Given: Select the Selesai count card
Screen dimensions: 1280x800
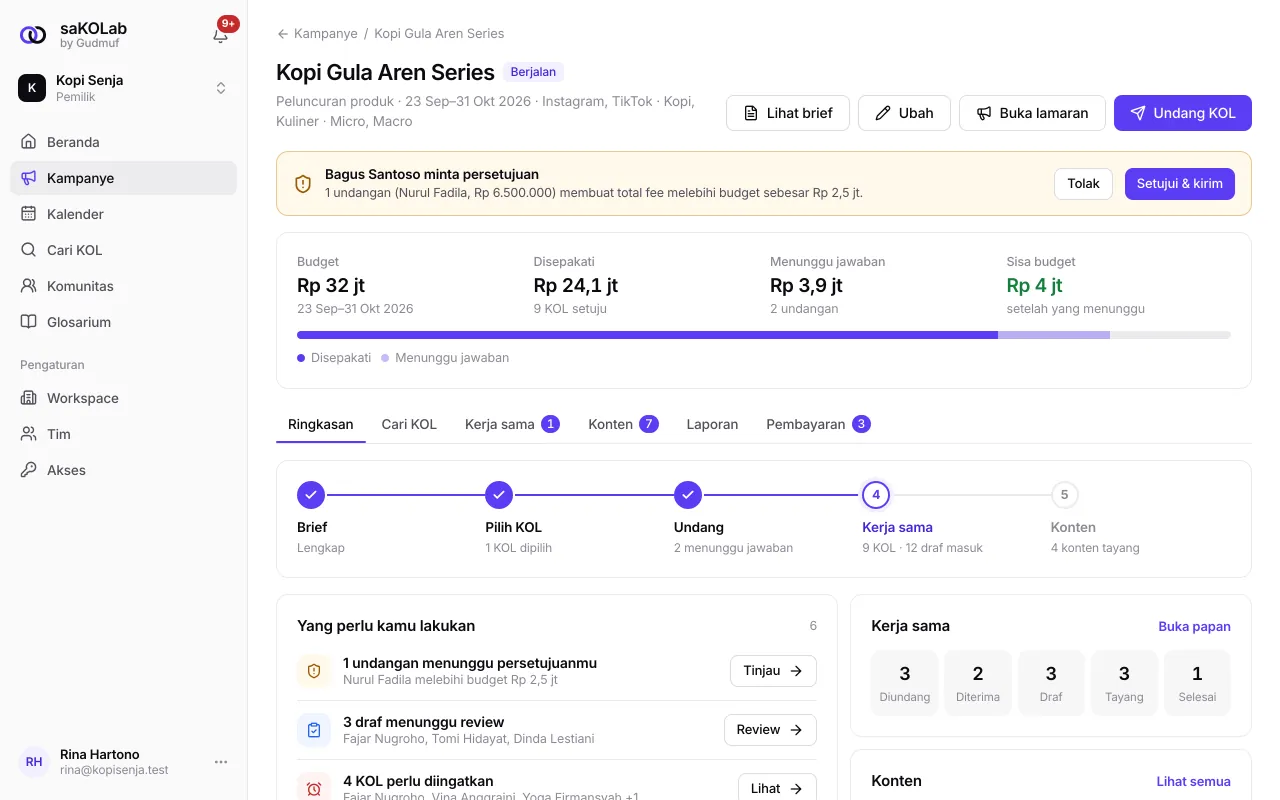Looking at the screenshot, I should coord(1197,683).
